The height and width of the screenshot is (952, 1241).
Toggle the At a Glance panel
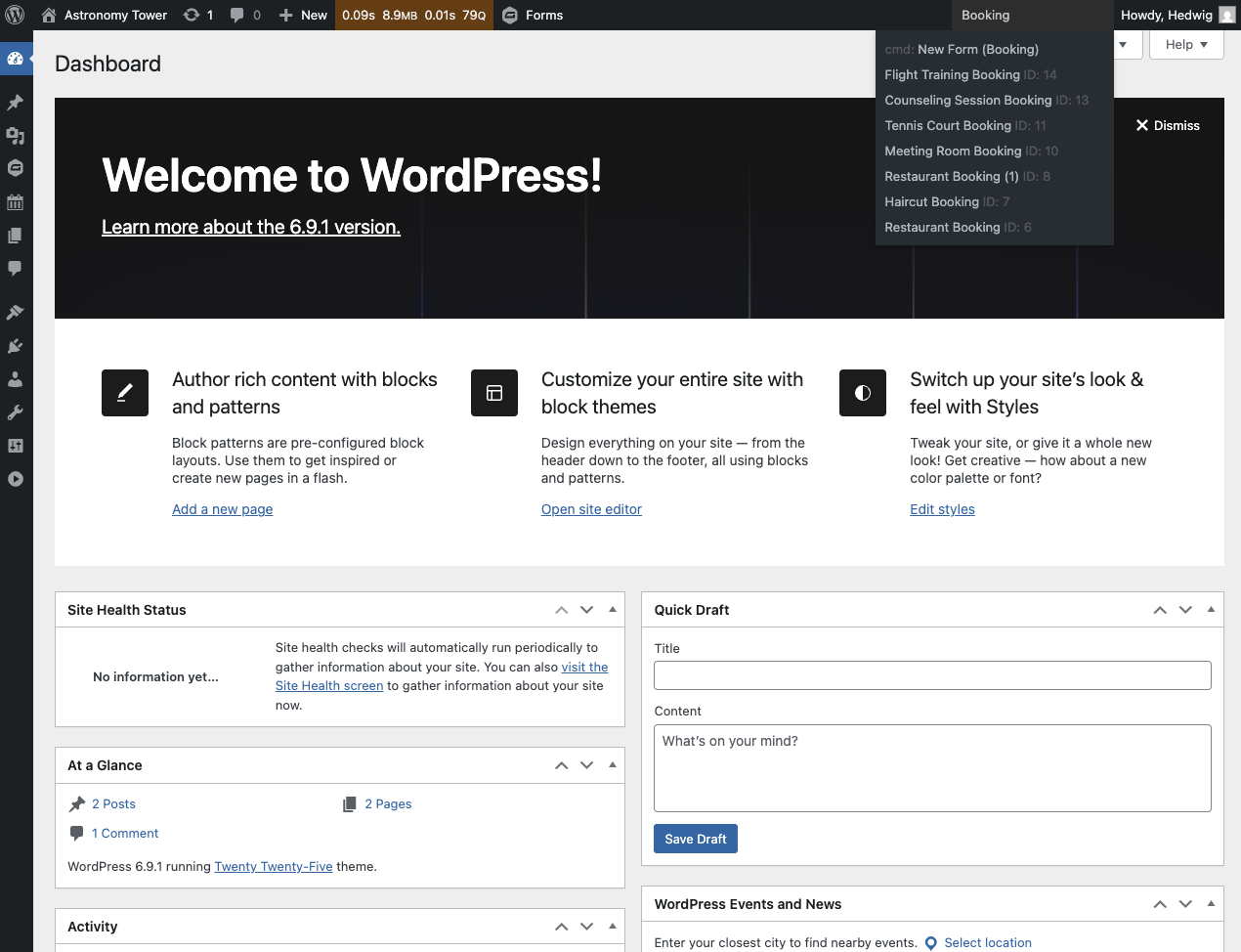pos(613,764)
